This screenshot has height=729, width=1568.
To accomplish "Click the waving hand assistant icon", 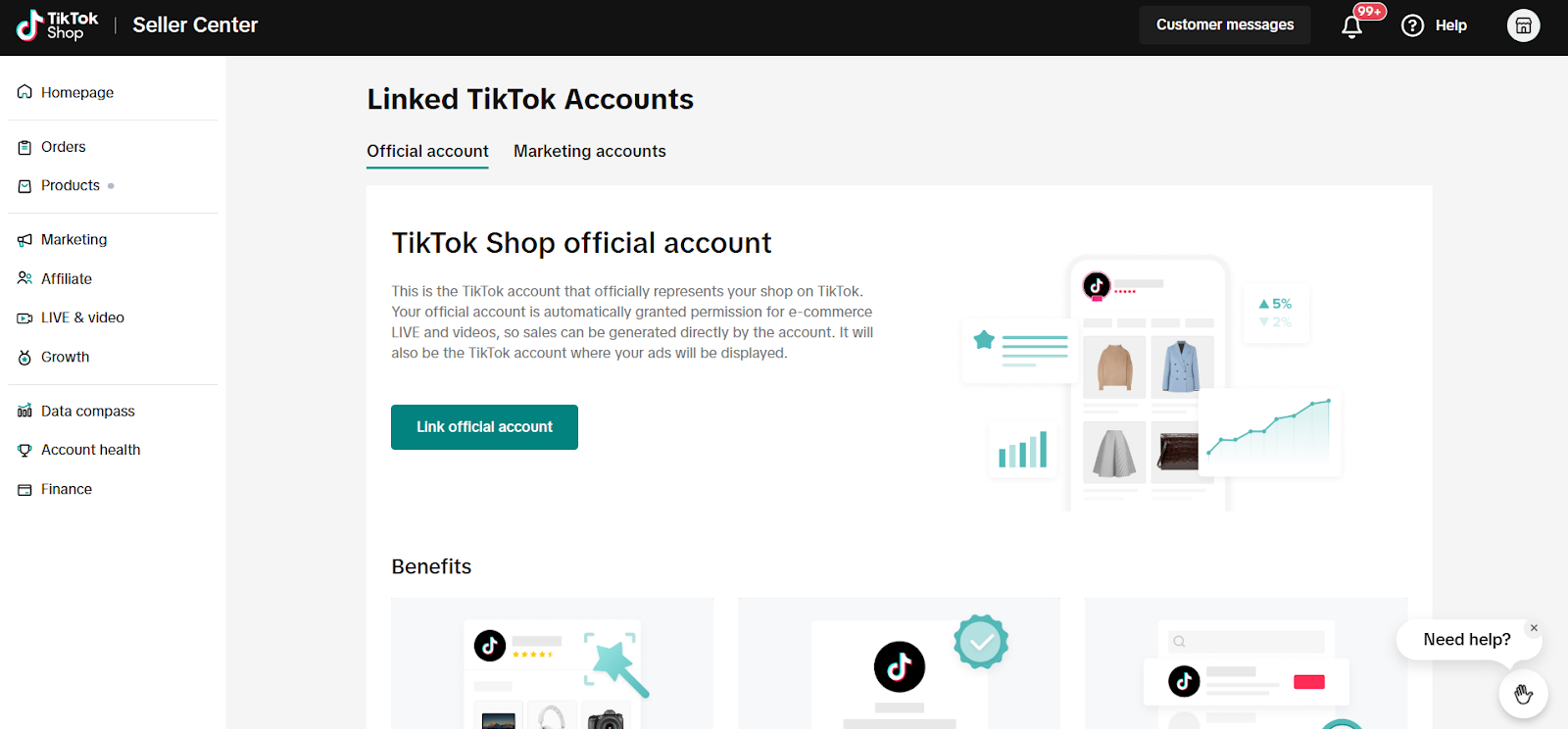I will (1522, 693).
